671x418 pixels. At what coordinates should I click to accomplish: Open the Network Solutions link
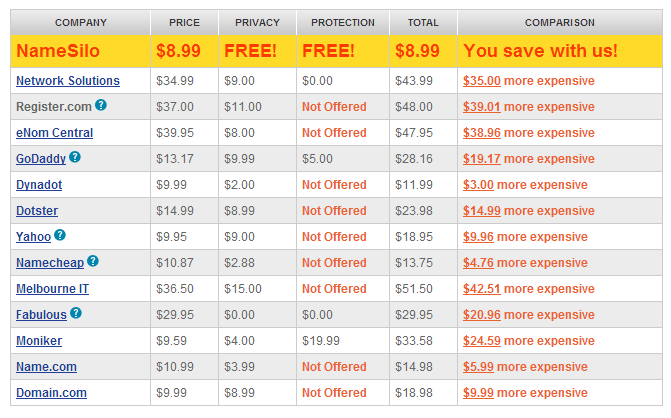68,81
